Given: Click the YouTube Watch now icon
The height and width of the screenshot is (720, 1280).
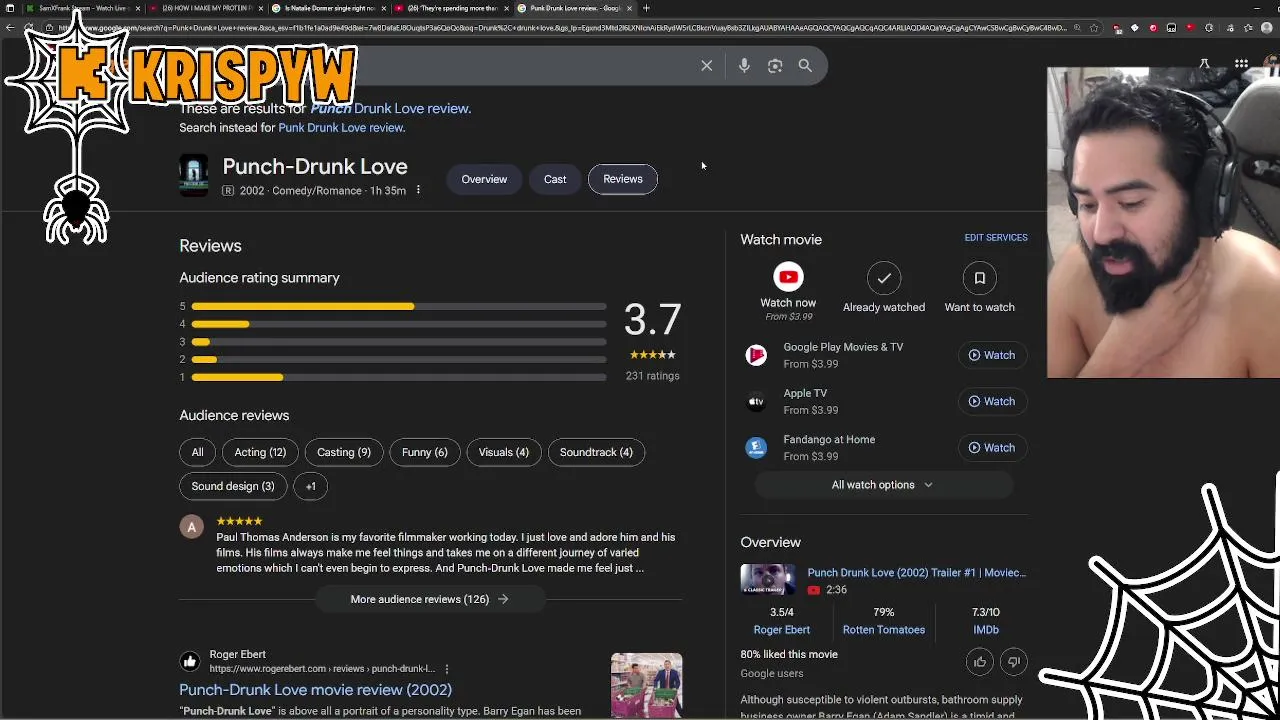Looking at the screenshot, I should 788,277.
